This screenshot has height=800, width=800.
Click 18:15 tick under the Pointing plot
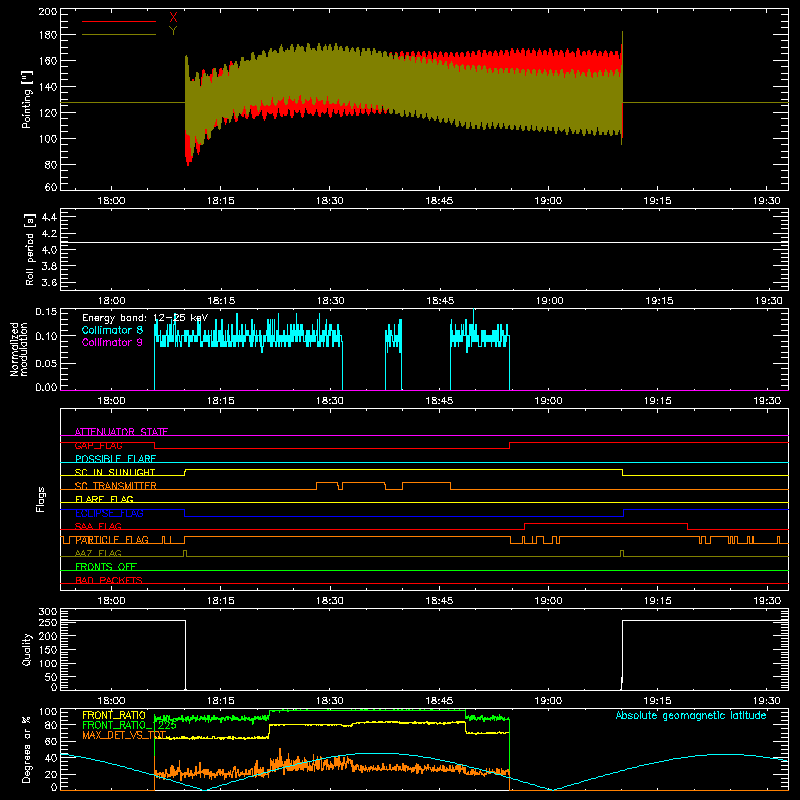pos(220,201)
